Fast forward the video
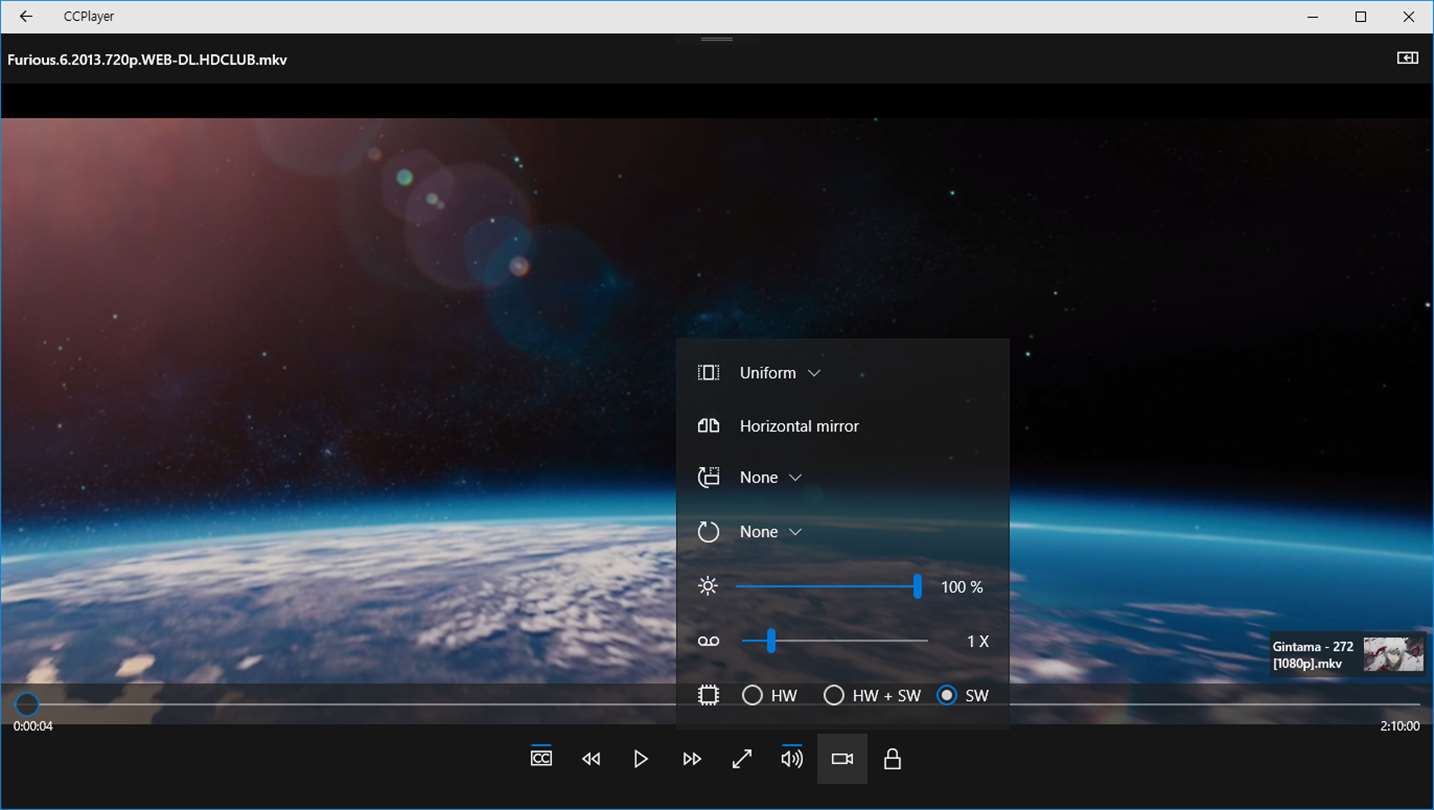Screen dimensions: 1434x810 (x=692, y=760)
